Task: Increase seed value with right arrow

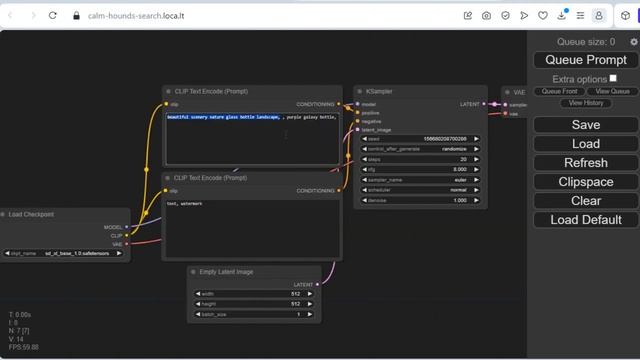Action: coord(476,139)
